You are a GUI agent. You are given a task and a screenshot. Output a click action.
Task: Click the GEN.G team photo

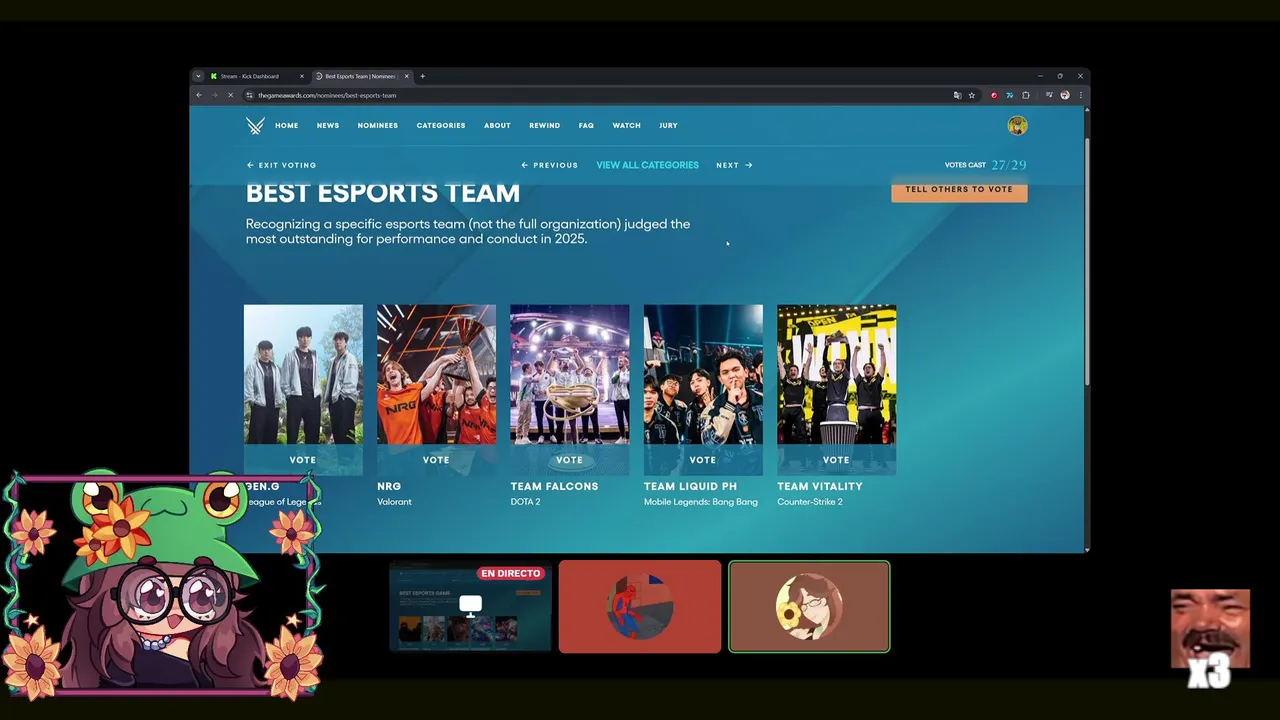tap(303, 375)
